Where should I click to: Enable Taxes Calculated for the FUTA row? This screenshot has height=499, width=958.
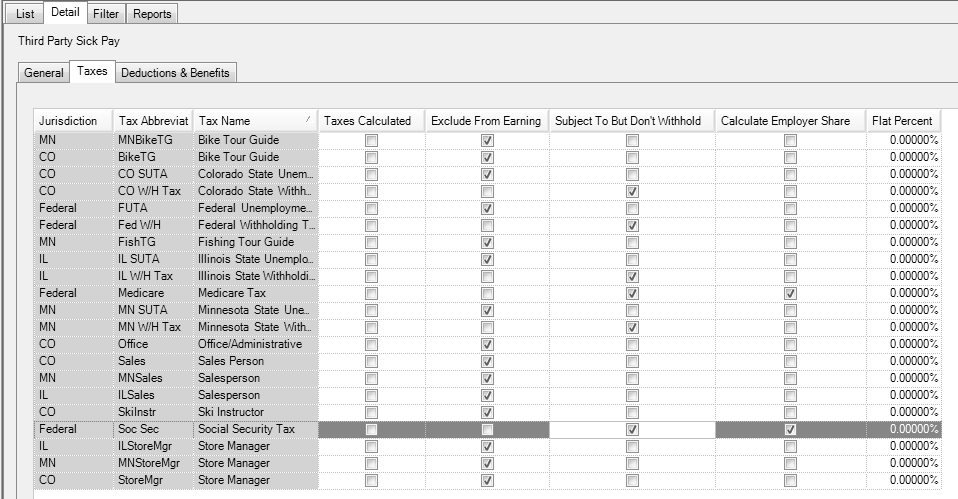point(371,208)
